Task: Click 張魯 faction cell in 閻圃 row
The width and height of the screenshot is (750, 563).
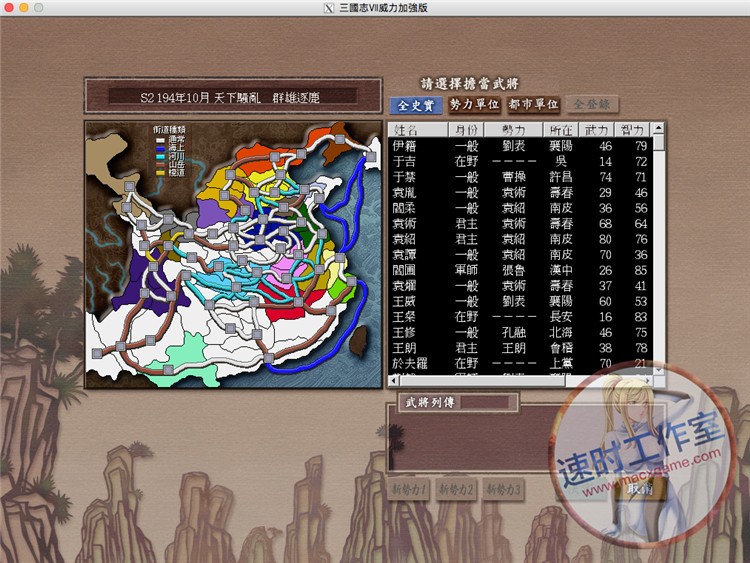Action: (514, 270)
